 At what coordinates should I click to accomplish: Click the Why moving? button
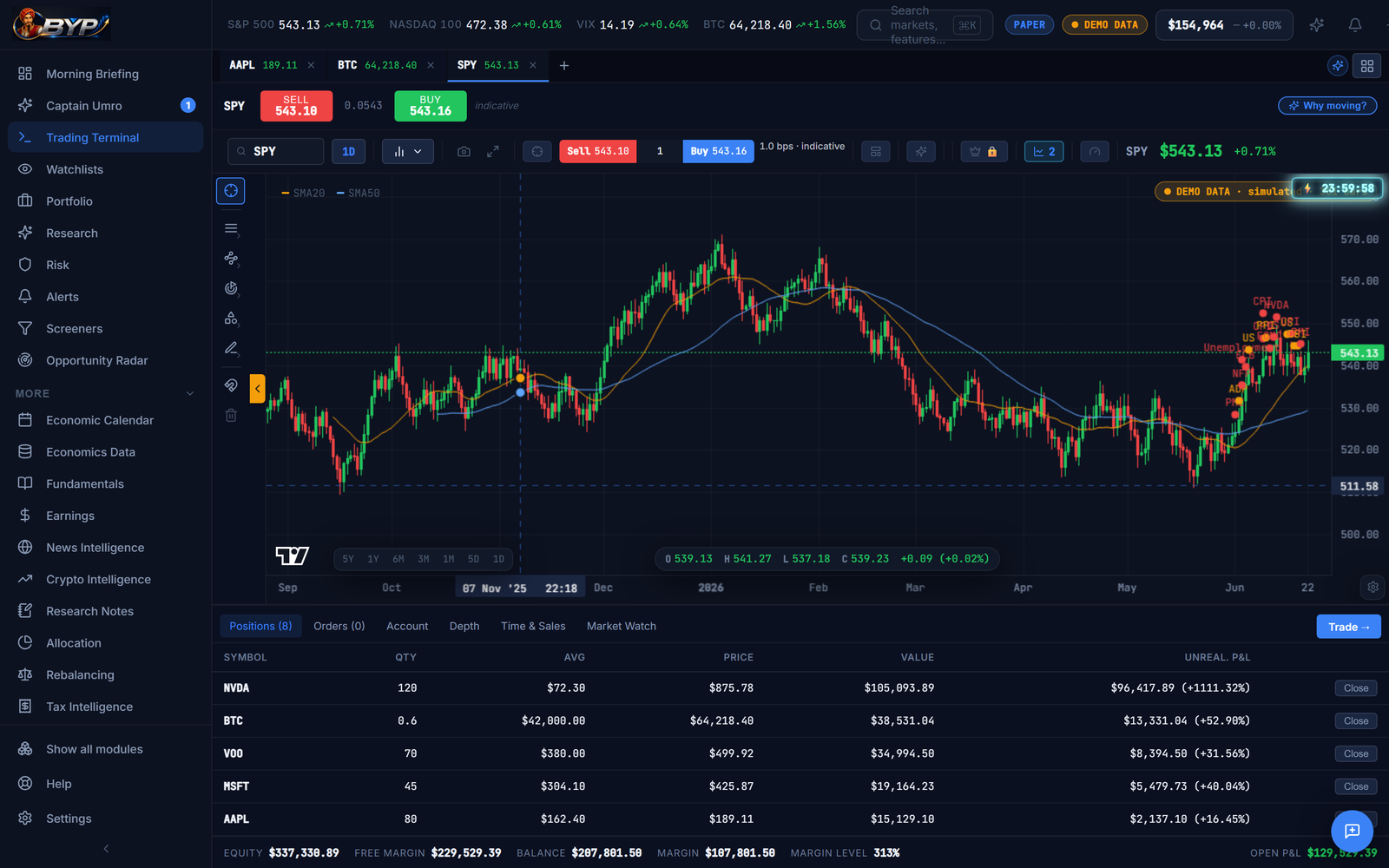coord(1327,106)
